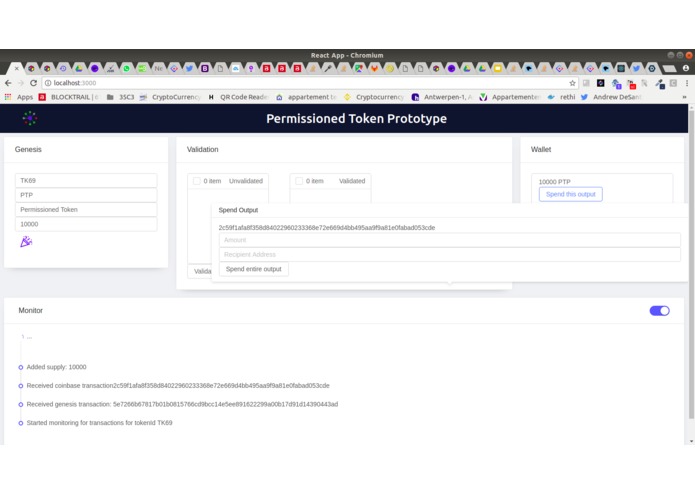Click the Monitor panel heading
695x494 pixels.
(31, 311)
